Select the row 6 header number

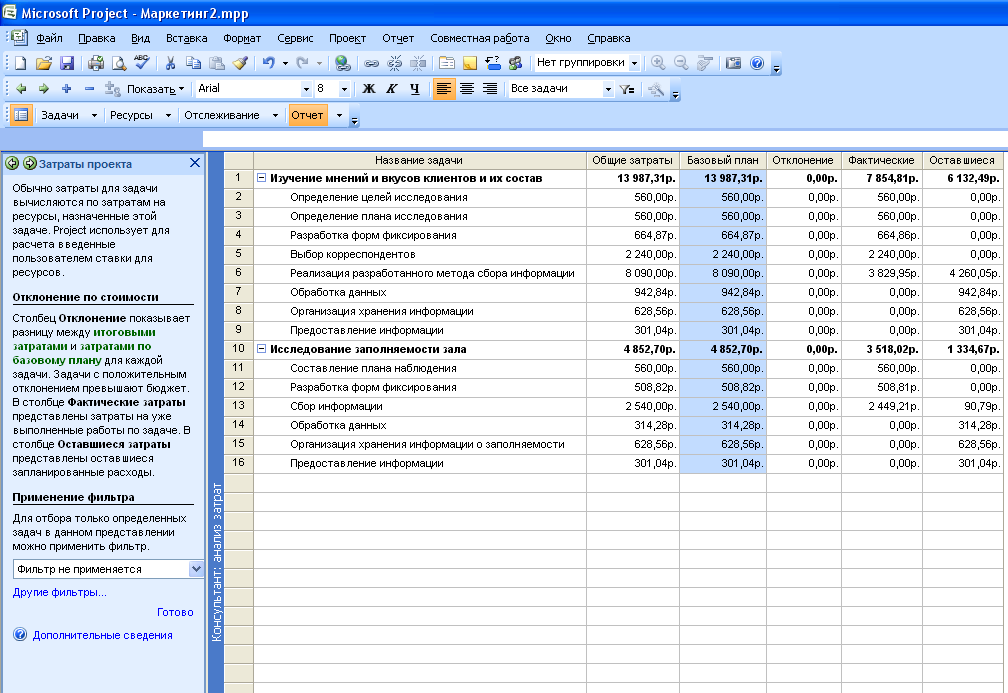(238, 273)
